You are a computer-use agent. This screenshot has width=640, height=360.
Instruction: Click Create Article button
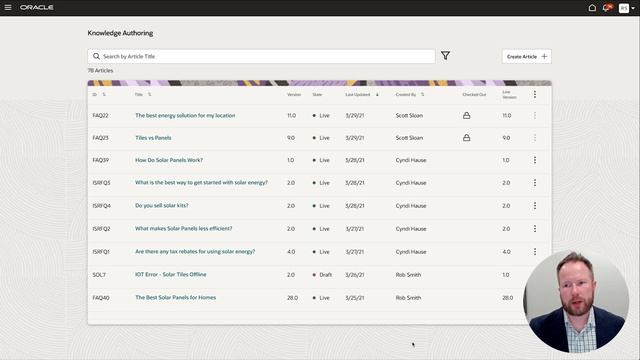click(527, 56)
